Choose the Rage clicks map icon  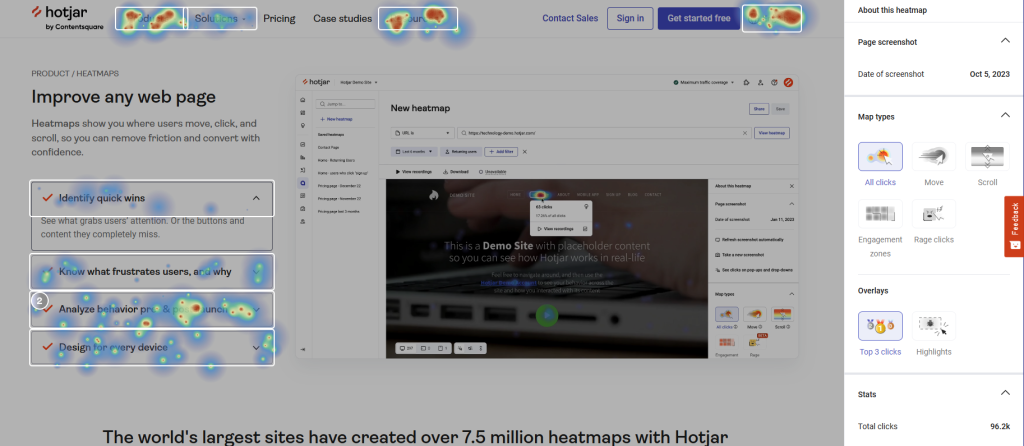click(934, 214)
